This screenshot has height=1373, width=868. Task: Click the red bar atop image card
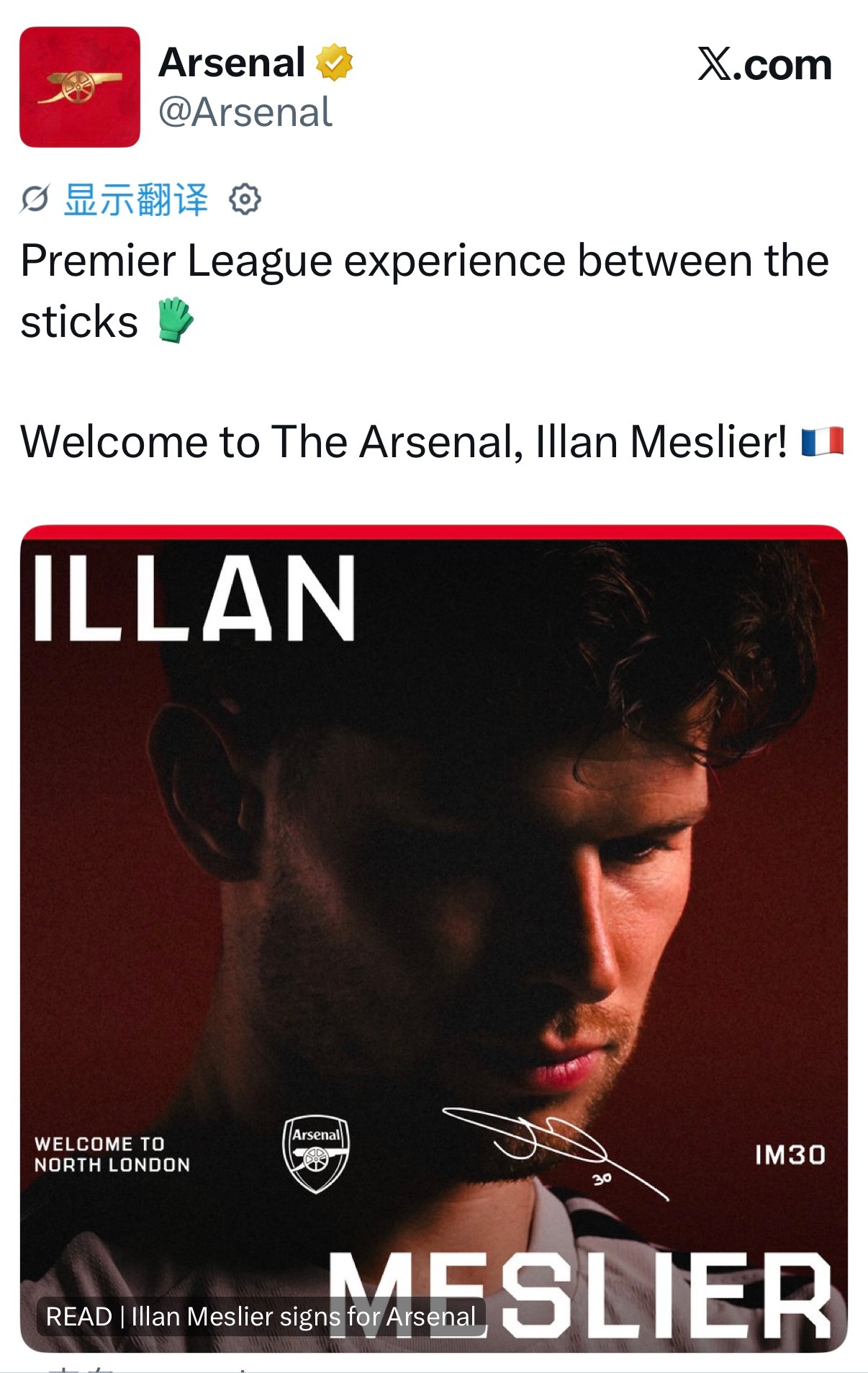point(434,532)
